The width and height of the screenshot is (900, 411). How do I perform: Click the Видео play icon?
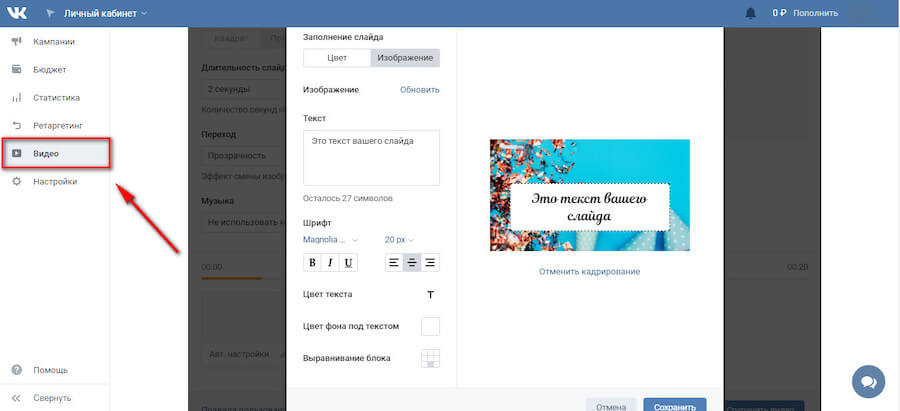(x=17, y=153)
